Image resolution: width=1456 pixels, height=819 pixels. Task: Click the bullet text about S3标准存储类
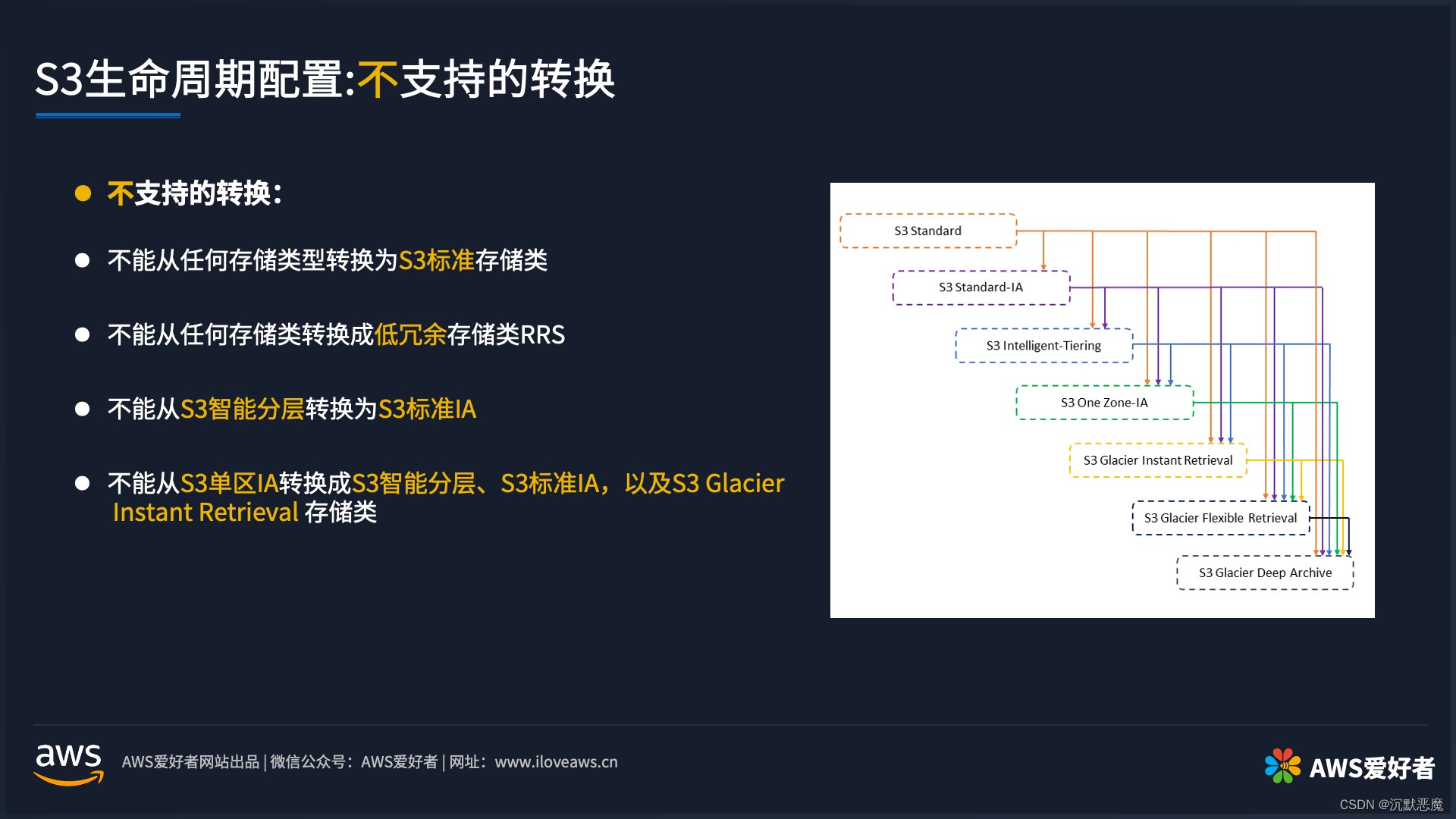point(327,261)
